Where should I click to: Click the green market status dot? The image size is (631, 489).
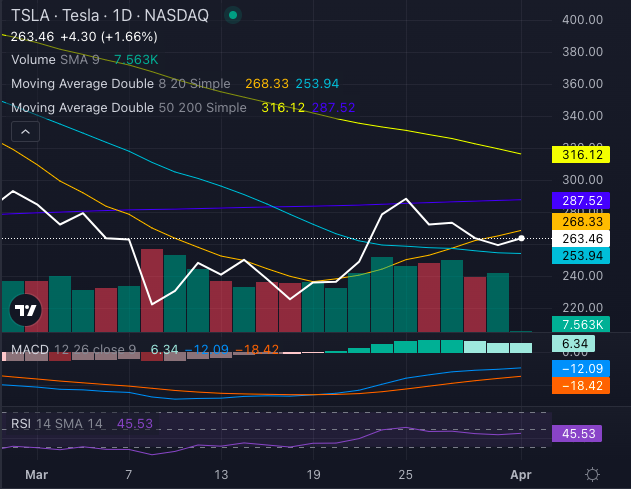[x=233, y=16]
